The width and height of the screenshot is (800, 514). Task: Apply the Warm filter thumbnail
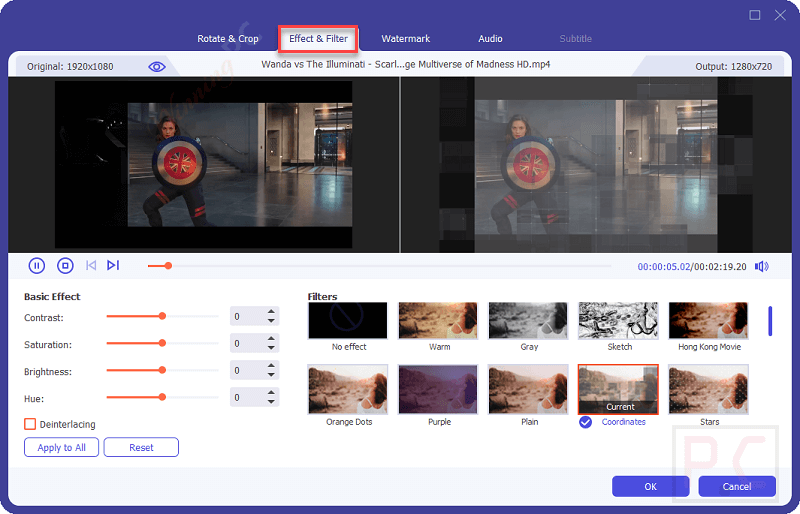click(438, 321)
